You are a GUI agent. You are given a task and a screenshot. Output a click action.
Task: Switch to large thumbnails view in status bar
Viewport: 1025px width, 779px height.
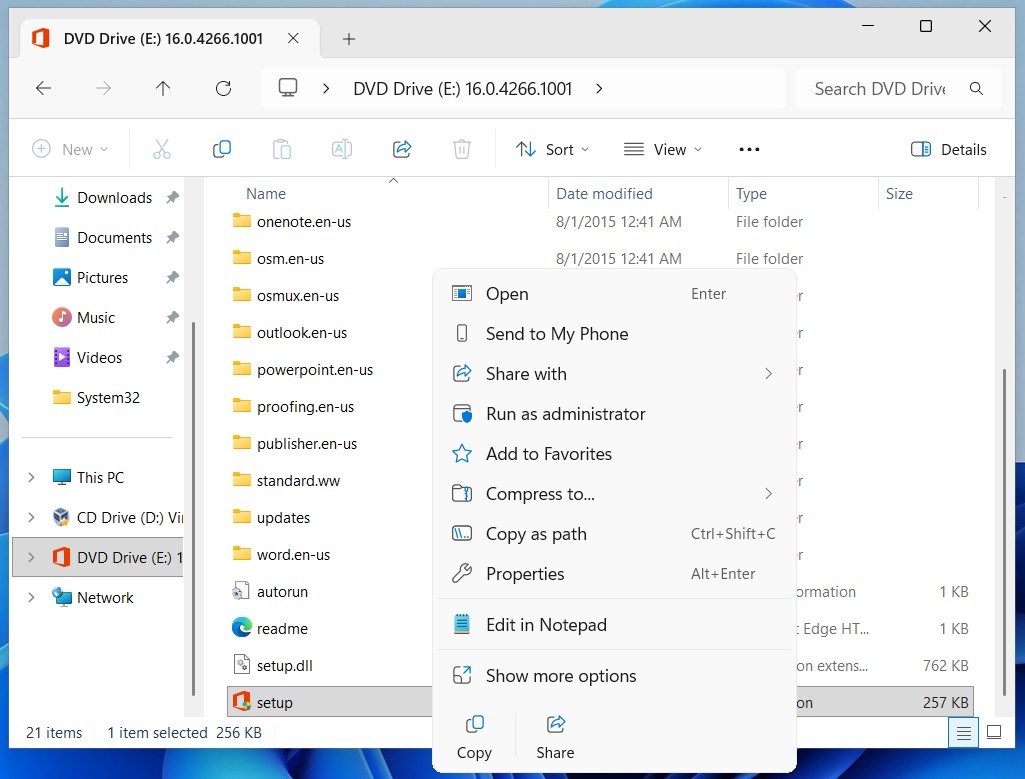tap(994, 732)
